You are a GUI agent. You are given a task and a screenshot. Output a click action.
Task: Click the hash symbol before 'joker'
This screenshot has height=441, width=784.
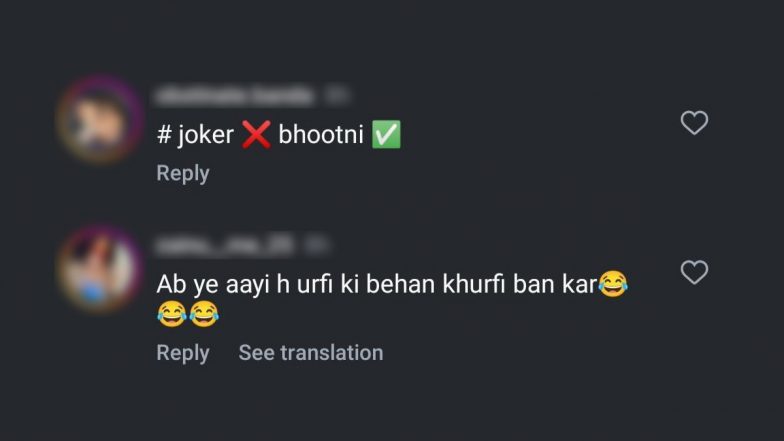(x=164, y=134)
